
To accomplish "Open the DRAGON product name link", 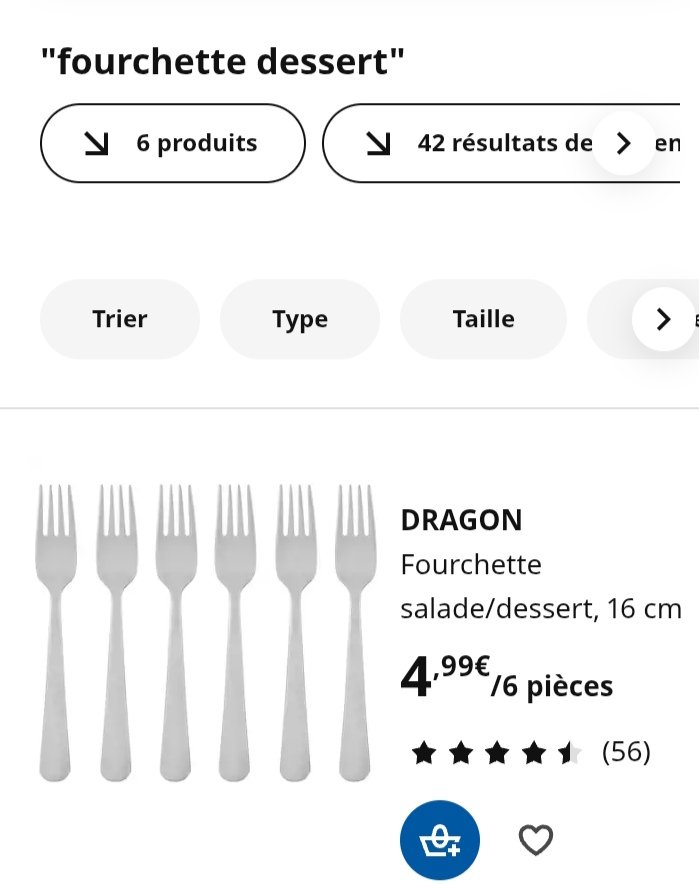I will (461, 520).
